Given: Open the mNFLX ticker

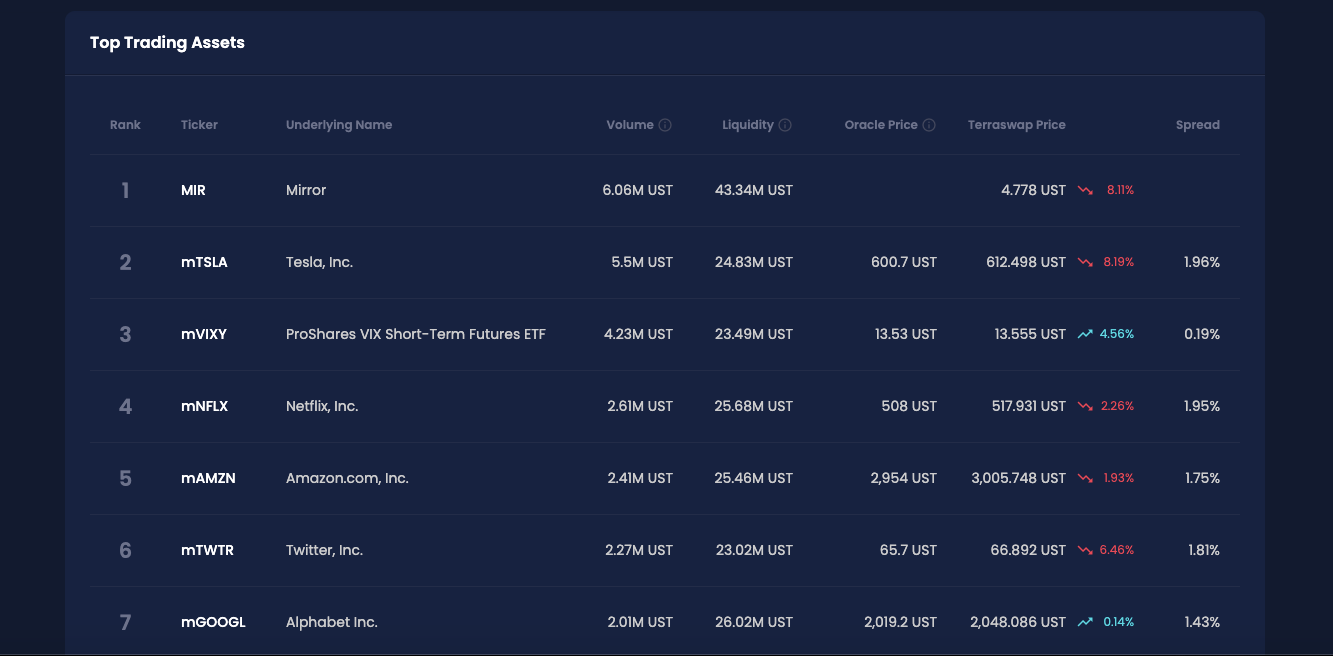Looking at the screenshot, I should (205, 406).
